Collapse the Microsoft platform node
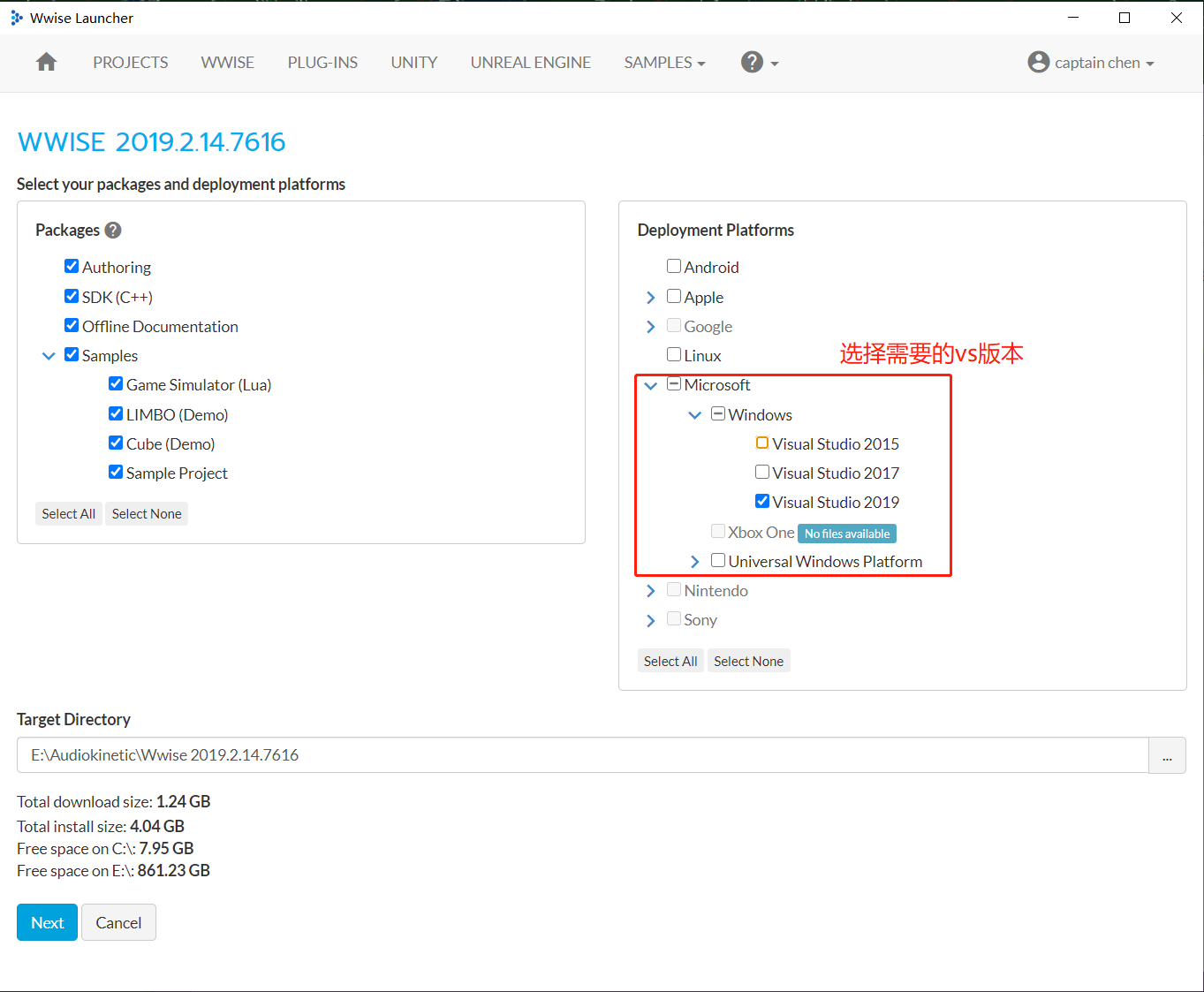The height and width of the screenshot is (992, 1204). (651, 385)
